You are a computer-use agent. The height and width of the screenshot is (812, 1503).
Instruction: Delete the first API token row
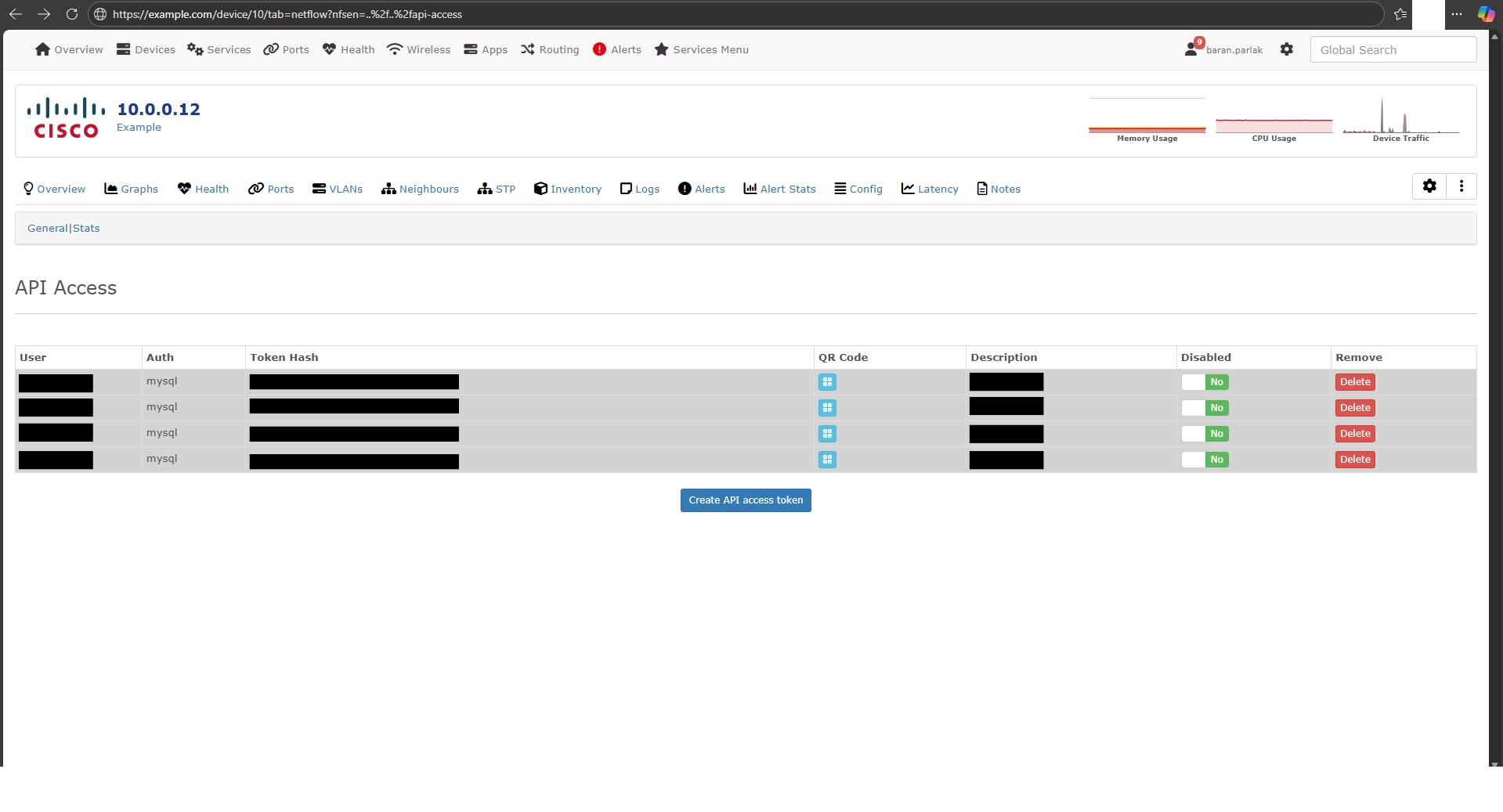click(x=1355, y=382)
